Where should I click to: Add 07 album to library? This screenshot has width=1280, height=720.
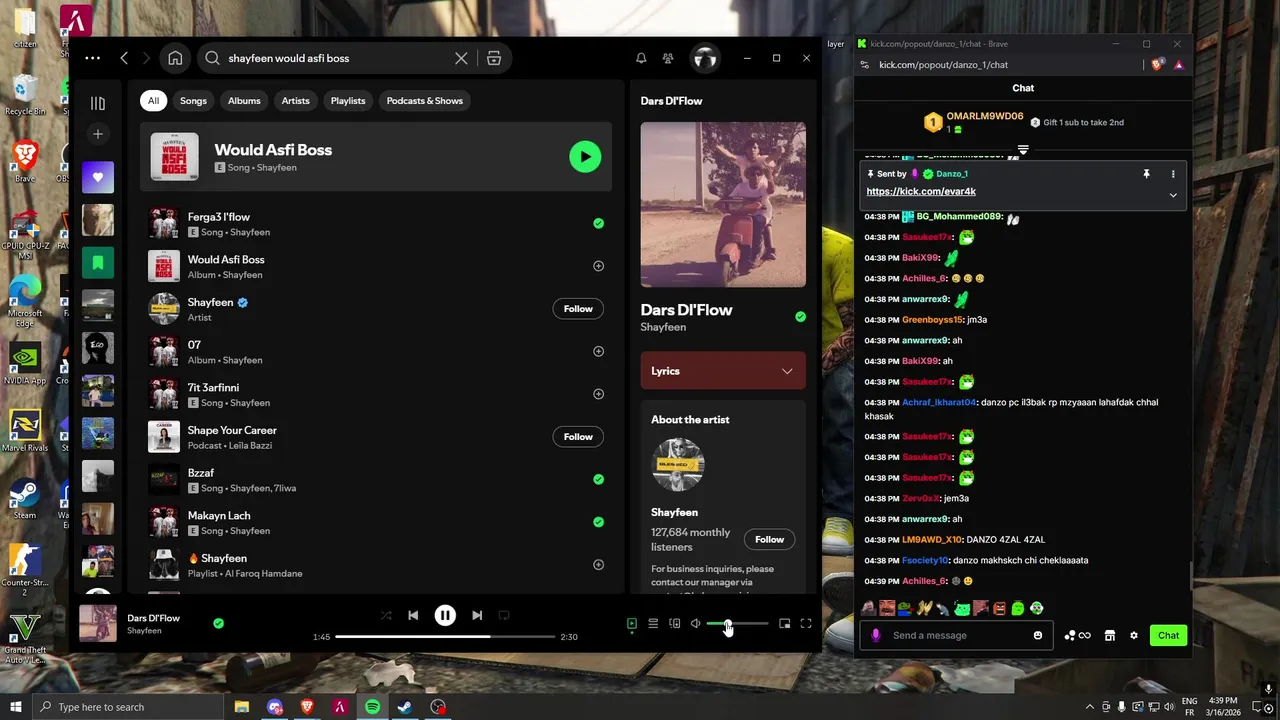pyautogui.click(x=598, y=351)
